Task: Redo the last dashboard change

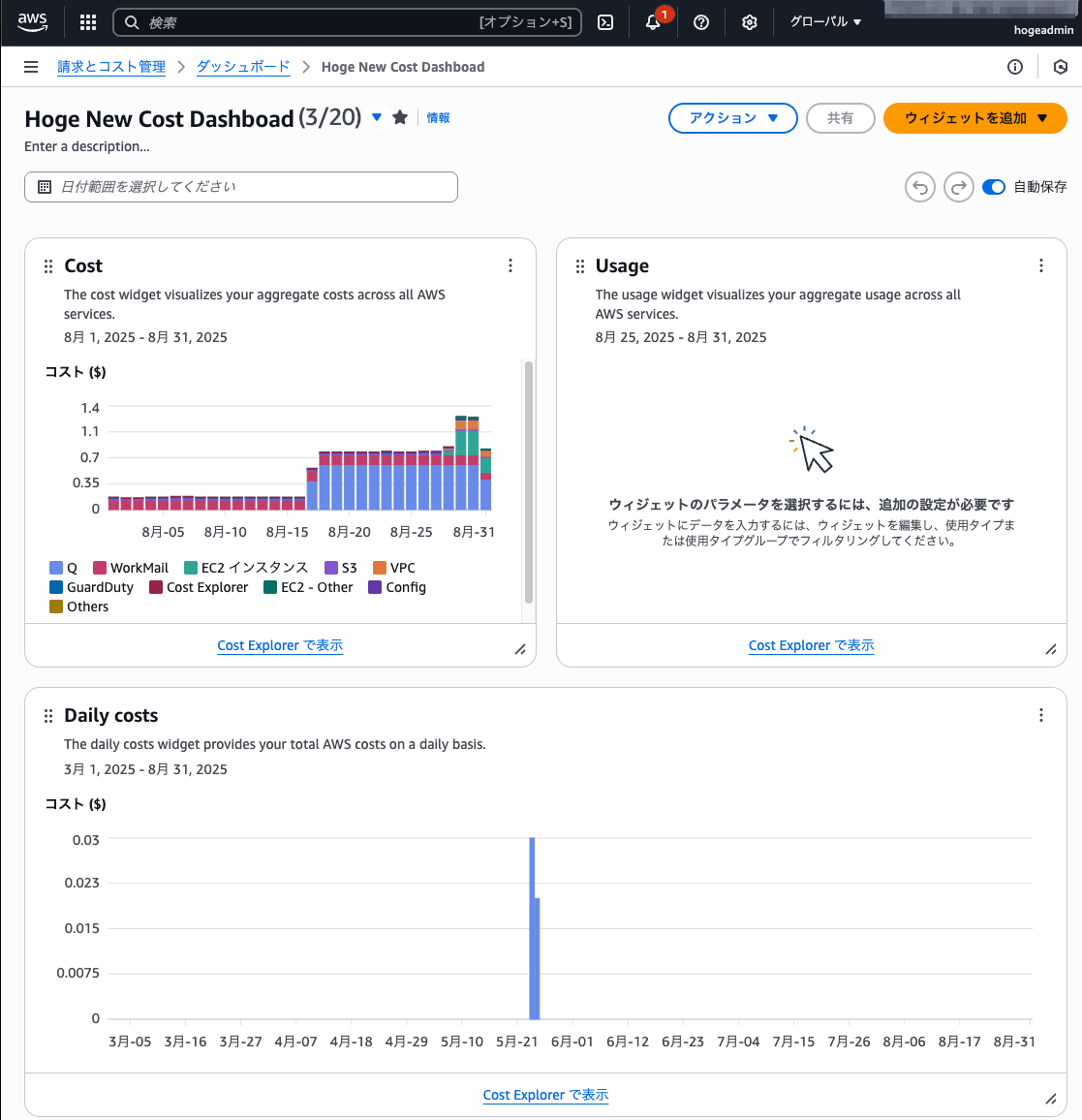Action: click(x=958, y=187)
